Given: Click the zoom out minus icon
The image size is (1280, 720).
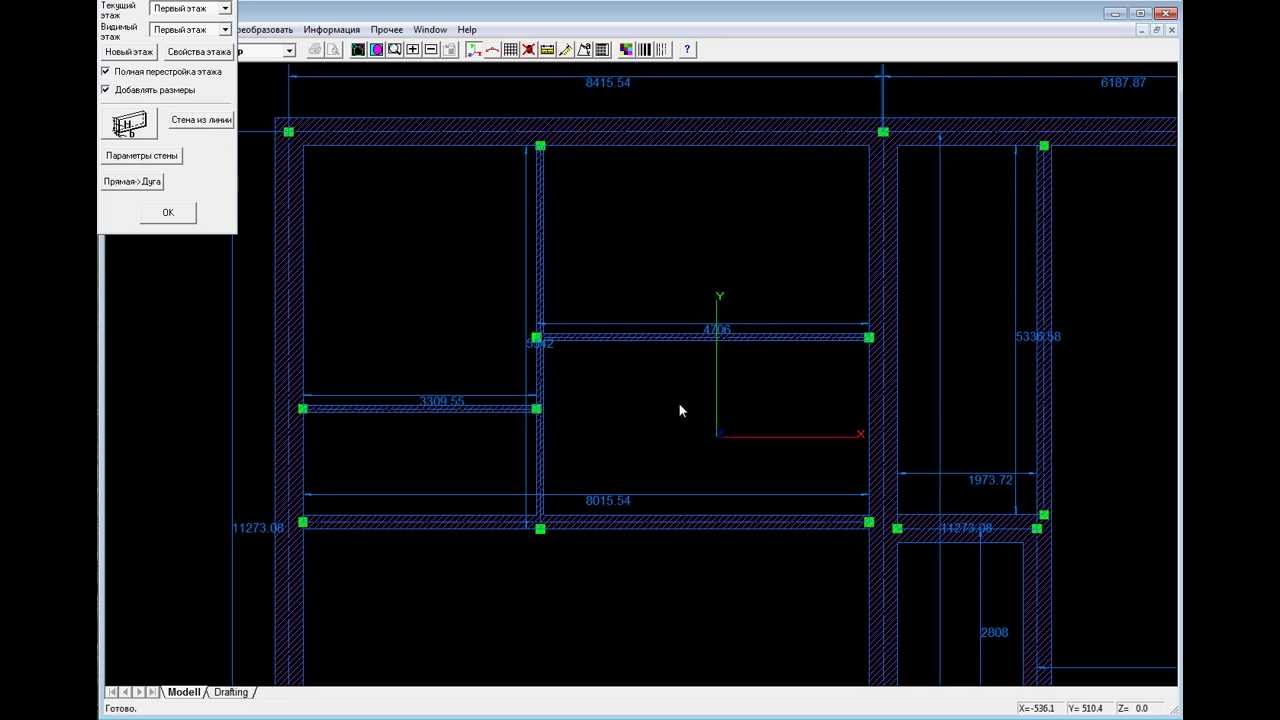Looking at the screenshot, I should [431, 50].
